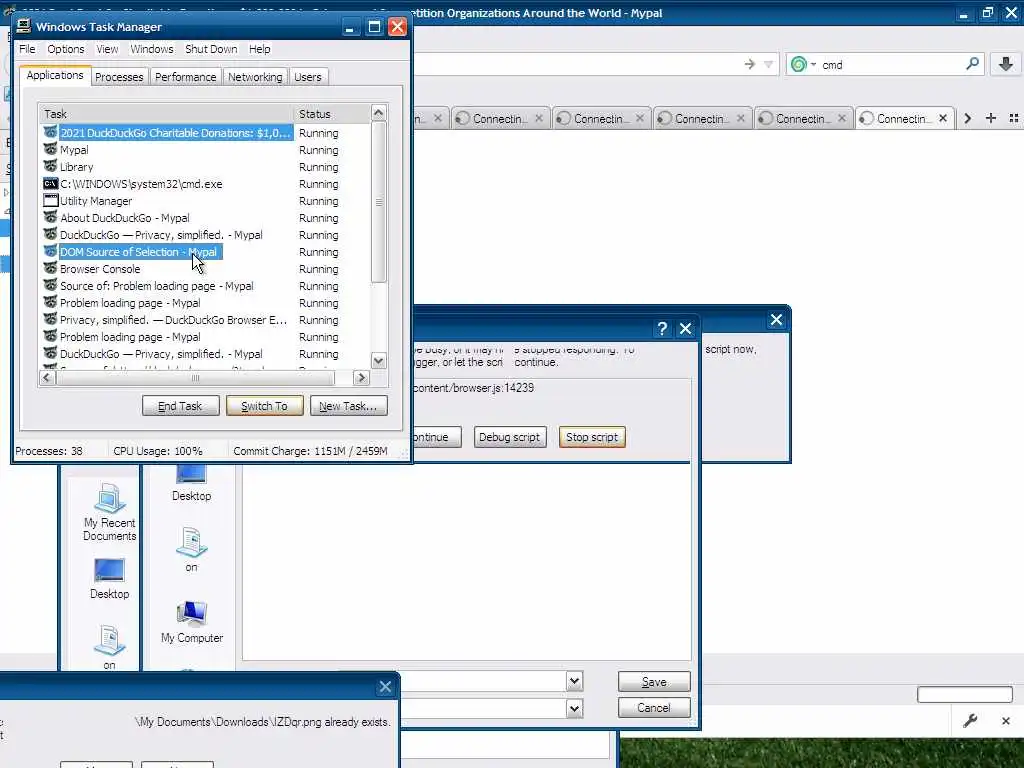
Task: Expand the save as type dropdown beside Cancel
Action: [x=574, y=709]
